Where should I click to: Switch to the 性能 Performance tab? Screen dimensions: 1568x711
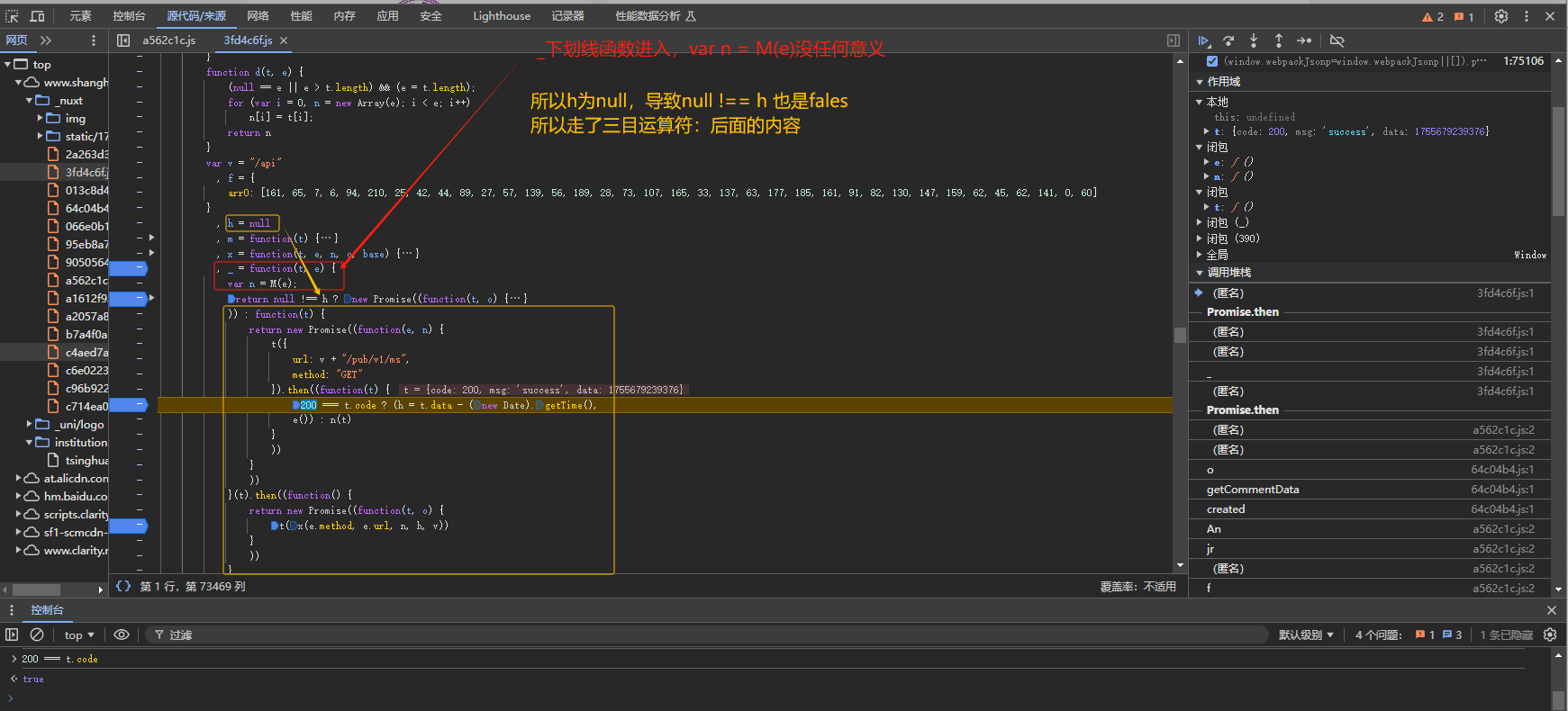click(x=302, y=16)
